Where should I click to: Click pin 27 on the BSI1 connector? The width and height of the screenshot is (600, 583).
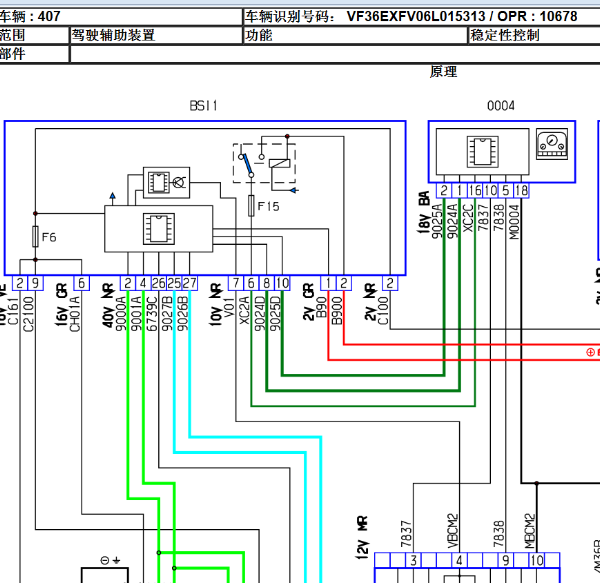pos(190,283)
